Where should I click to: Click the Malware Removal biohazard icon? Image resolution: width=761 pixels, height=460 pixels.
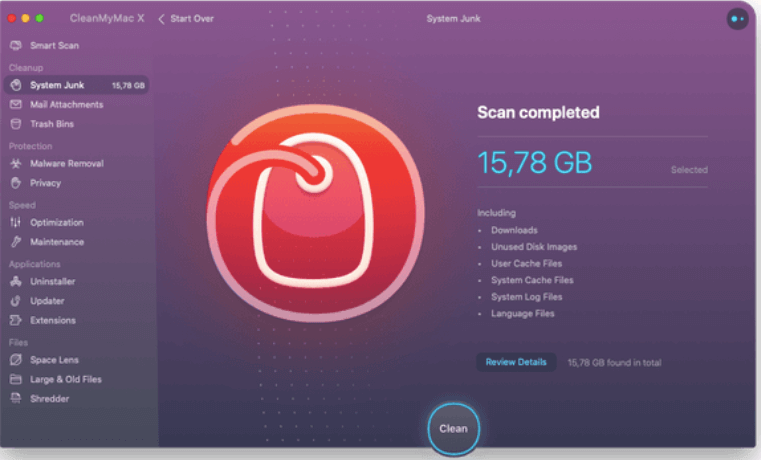click(16, 164)
